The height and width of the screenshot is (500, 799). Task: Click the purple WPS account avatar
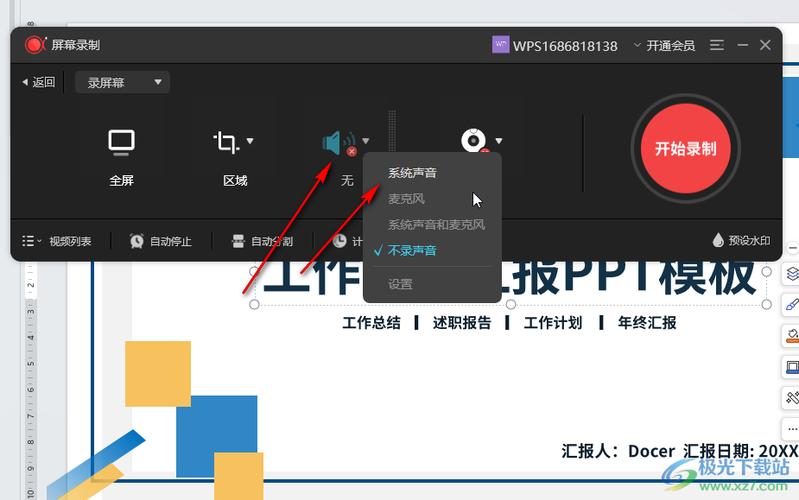point(500,44)
